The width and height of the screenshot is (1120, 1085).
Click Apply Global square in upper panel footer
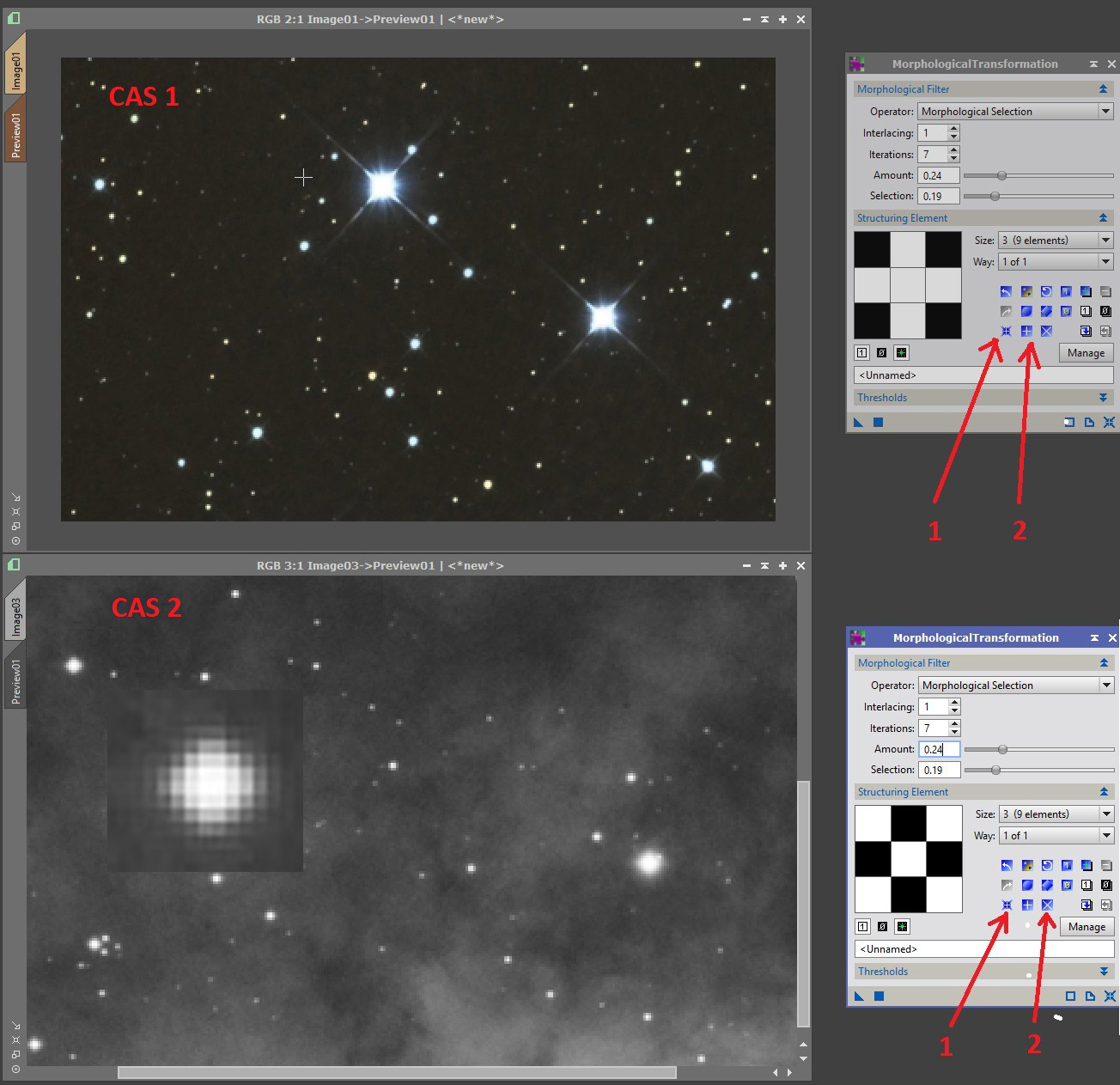tap(878, 422)
